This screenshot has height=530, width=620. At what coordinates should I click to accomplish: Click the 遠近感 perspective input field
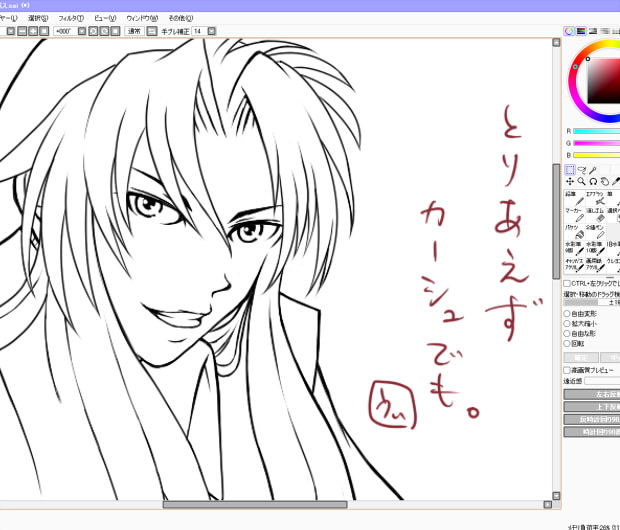(x=602, y=381)
